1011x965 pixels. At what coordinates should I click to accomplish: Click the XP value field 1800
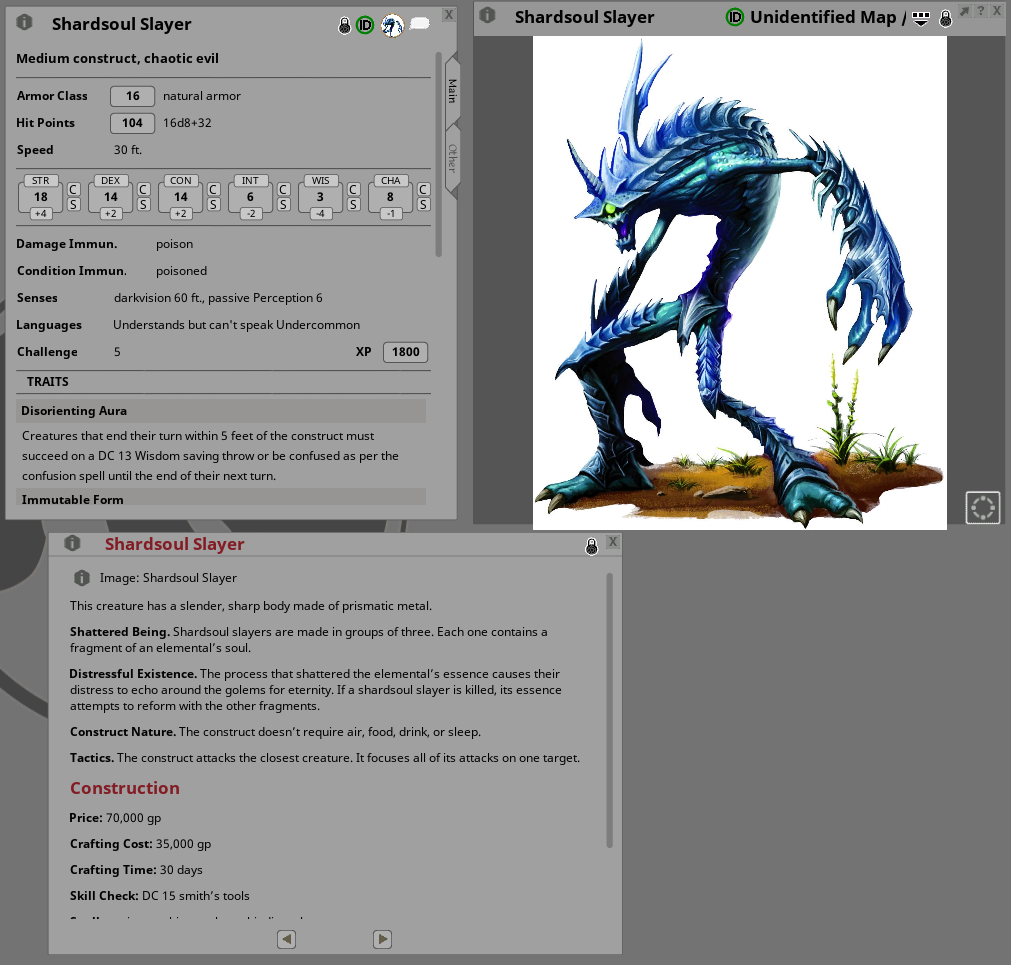click(x=406, y=352)
